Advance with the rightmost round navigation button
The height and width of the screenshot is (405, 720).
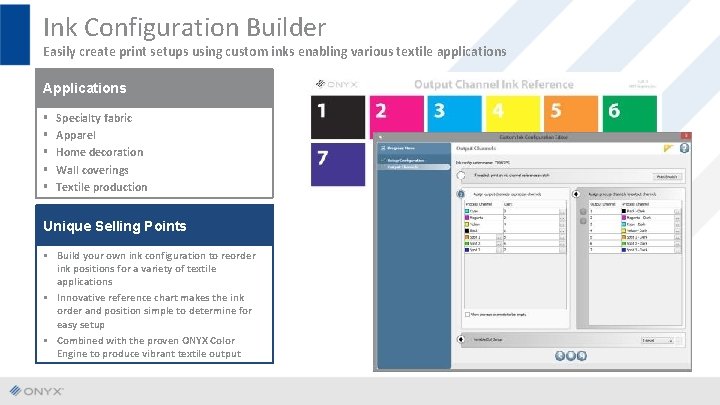coord(582,355)
